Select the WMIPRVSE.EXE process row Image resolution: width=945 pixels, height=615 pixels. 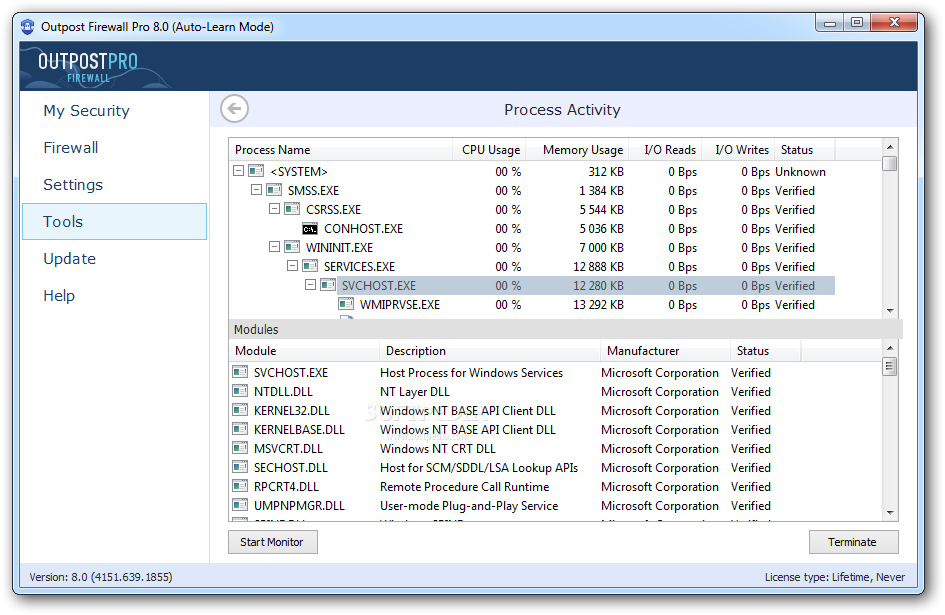click(532, 304)
